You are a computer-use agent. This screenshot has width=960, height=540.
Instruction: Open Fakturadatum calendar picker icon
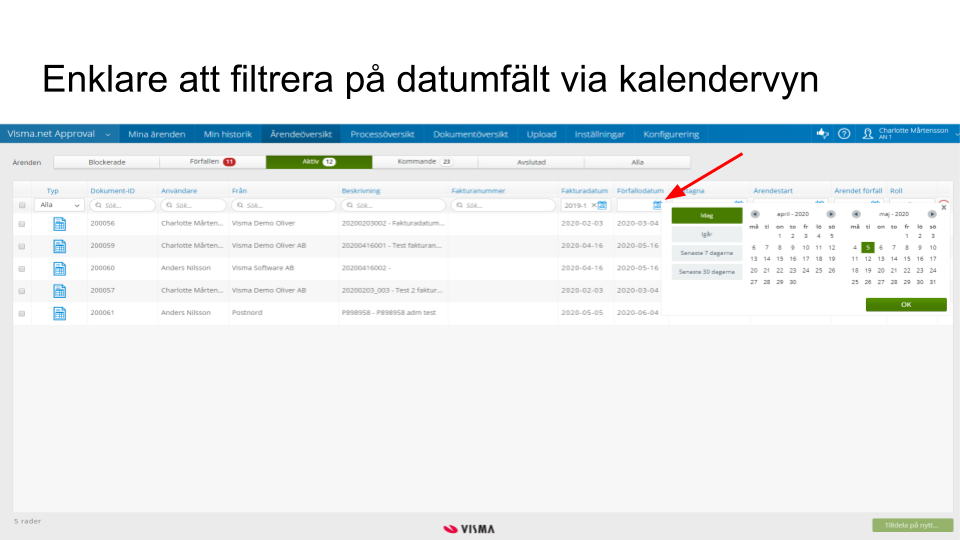[x=602, y=205]
